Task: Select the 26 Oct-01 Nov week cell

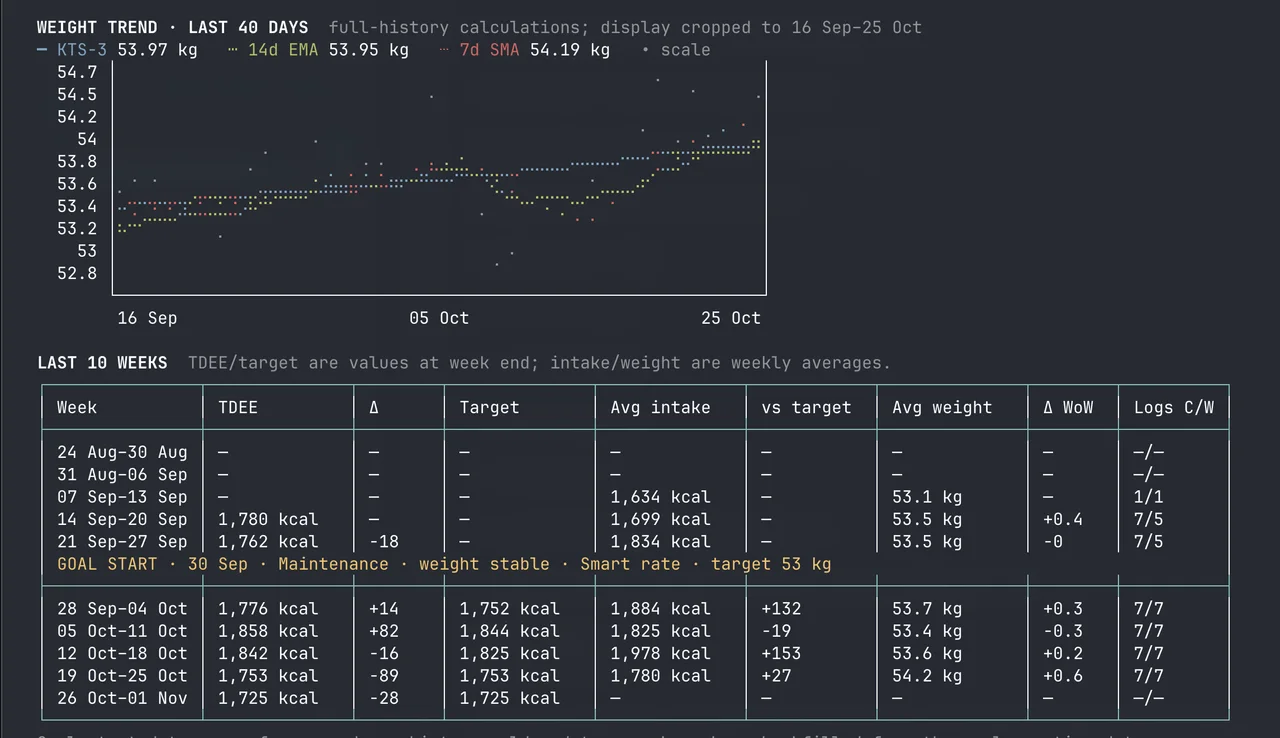Action: click(122, 698)
